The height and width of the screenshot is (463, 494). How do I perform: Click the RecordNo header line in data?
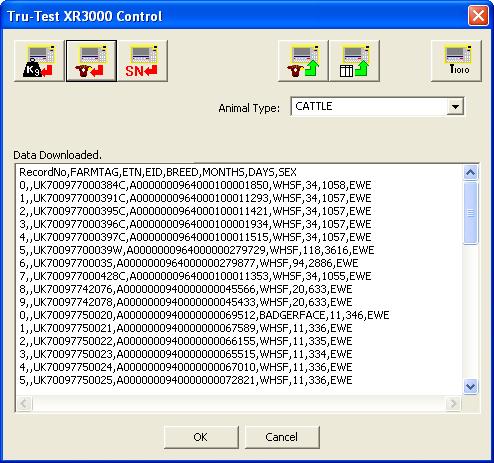158,172
